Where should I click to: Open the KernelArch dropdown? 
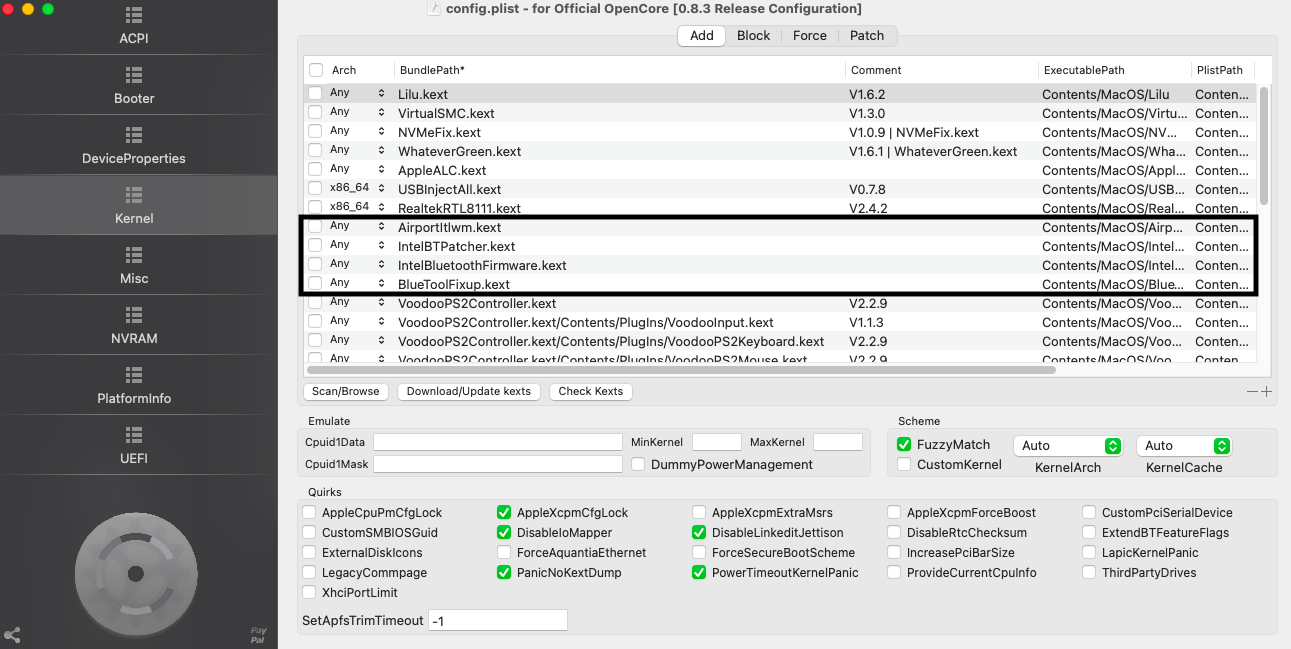pyautogui.click(x=1067, y=446)
